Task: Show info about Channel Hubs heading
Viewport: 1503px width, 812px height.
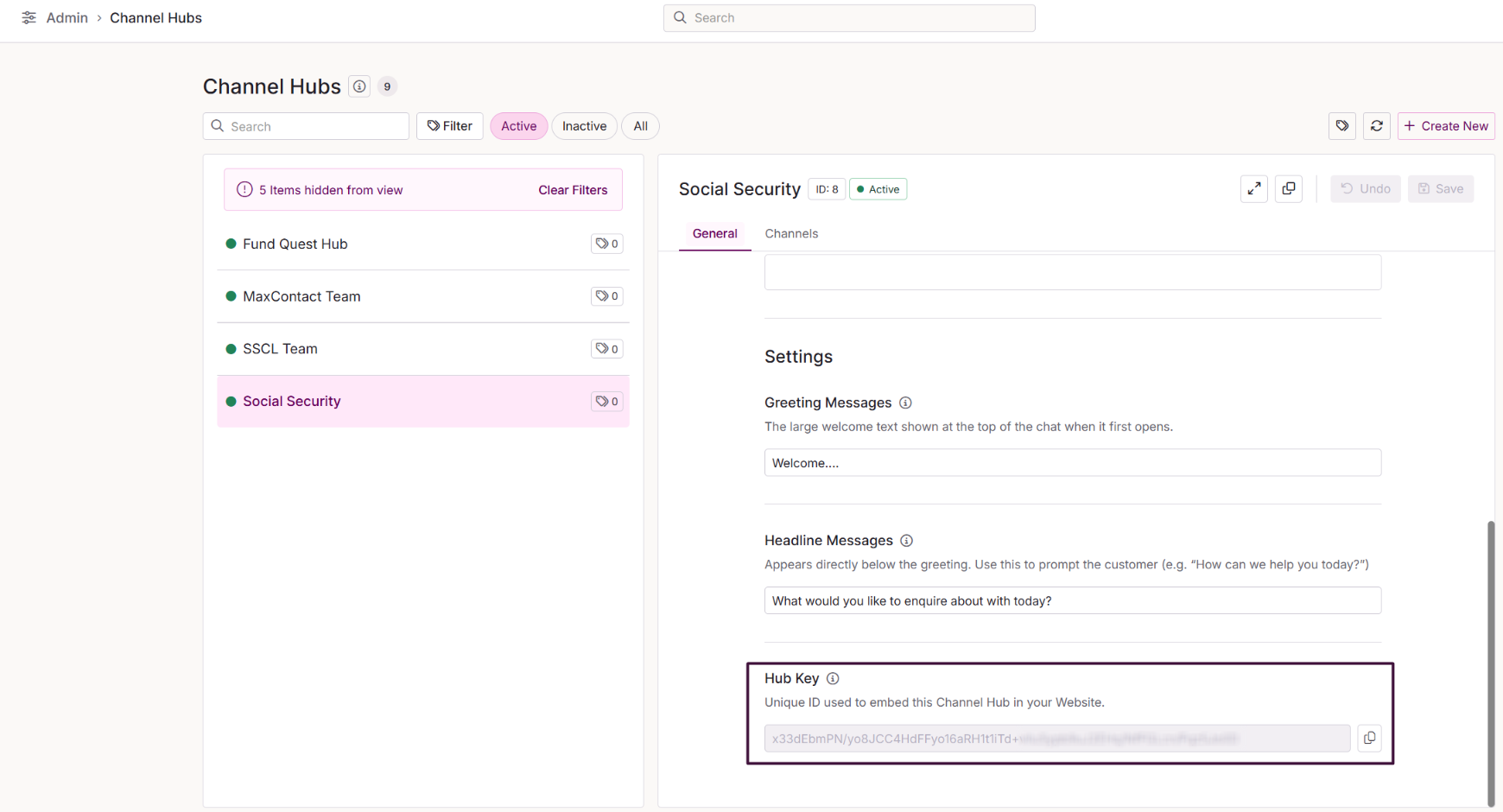Action: [359, 86]
